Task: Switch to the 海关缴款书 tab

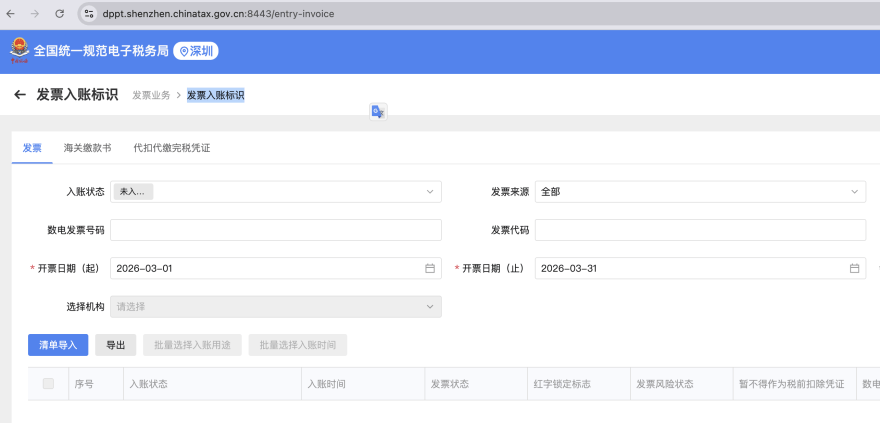Action: coord(87,148)
